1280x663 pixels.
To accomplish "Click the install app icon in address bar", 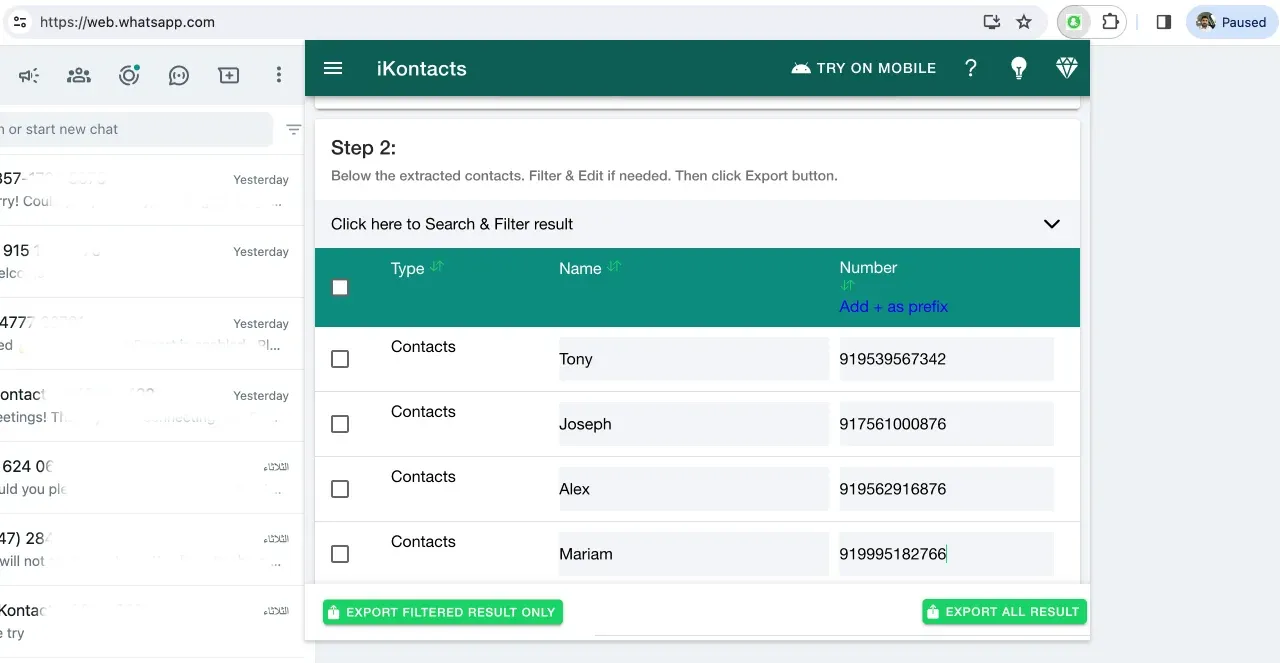I will pos(992,21).
